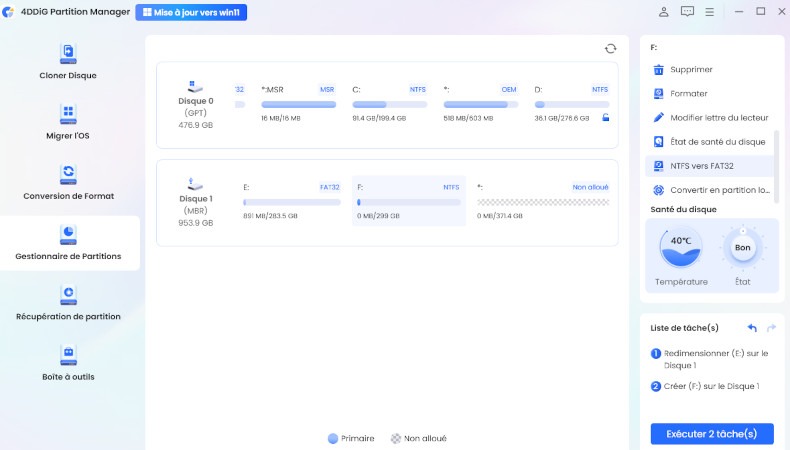Click Exécuter 2 tâche(s) button
This screenshot has height=450, width=790.
click(x=711, y=434)
